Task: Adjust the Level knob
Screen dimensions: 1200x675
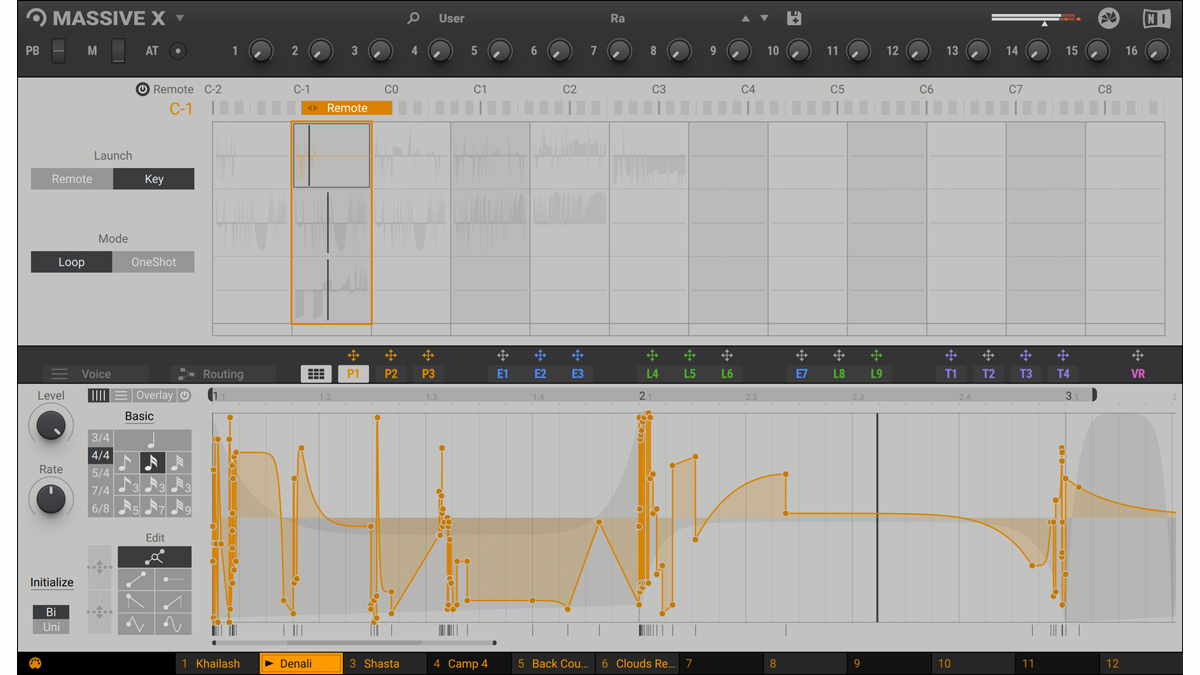Action: 50,426
